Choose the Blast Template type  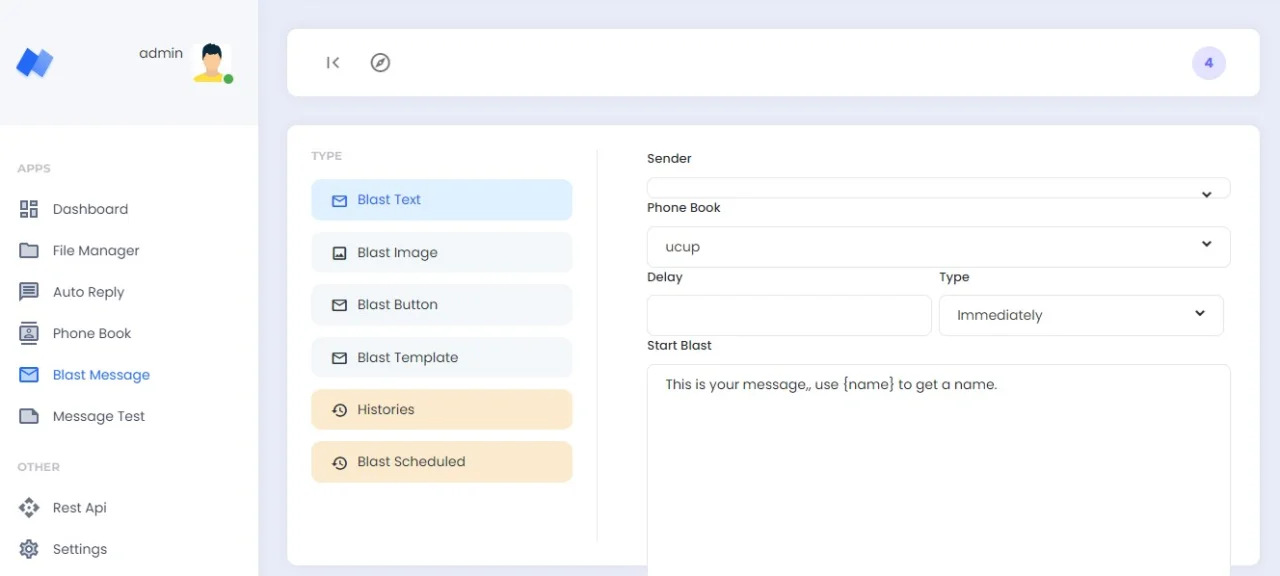(442, 357)
